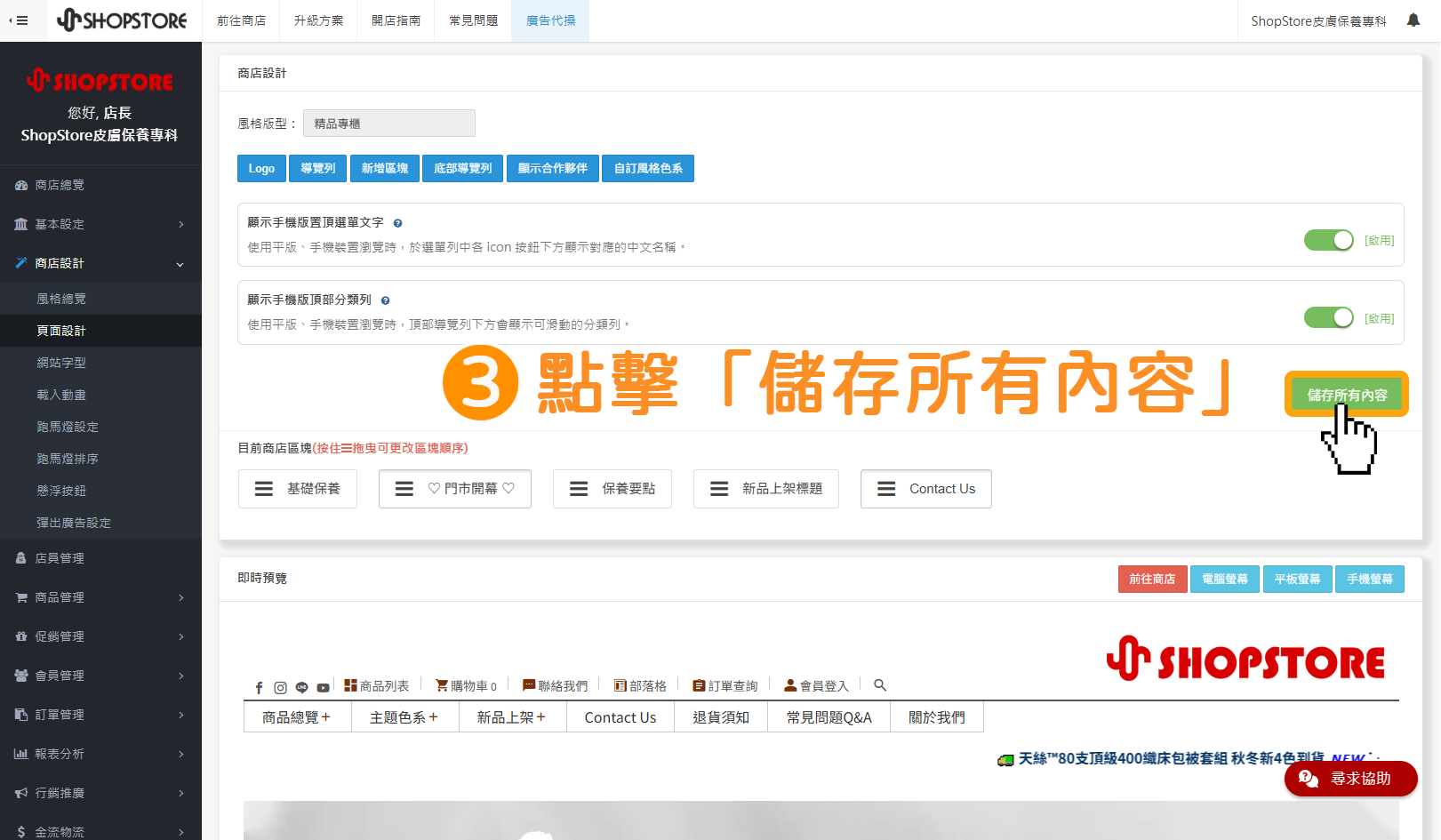Viewport: 1441px width, 840px height.
Task: Expand 基本設定 sidebar menu
Action: (100, 224)
